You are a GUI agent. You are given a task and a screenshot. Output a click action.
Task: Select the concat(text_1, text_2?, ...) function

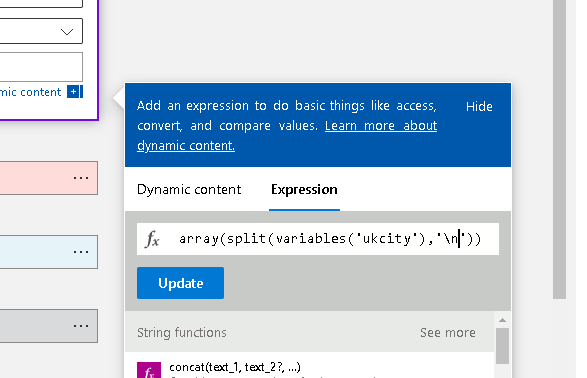pos(235,367)
